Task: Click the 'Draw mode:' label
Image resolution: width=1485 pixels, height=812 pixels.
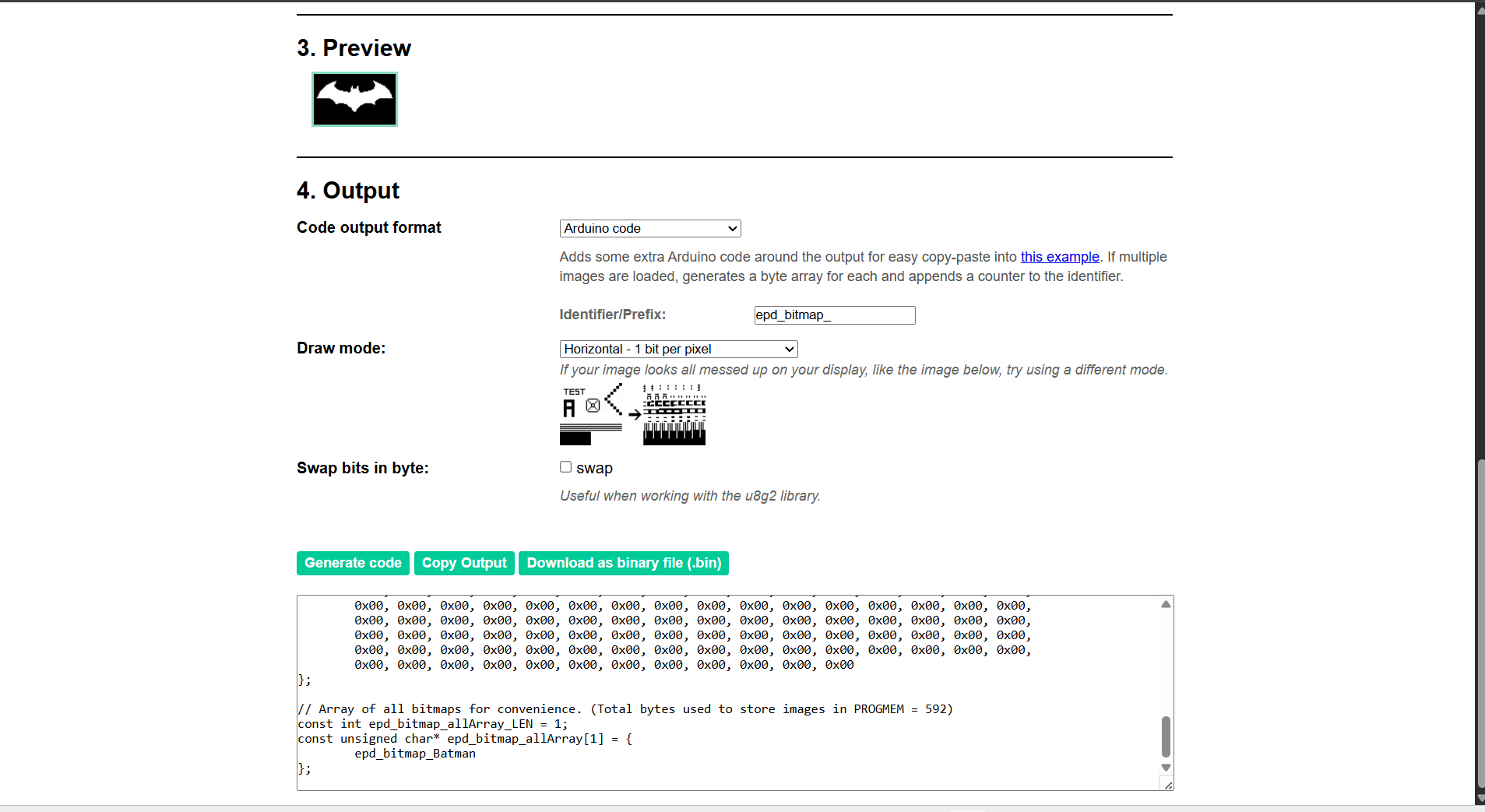Action: coord(341,348)
